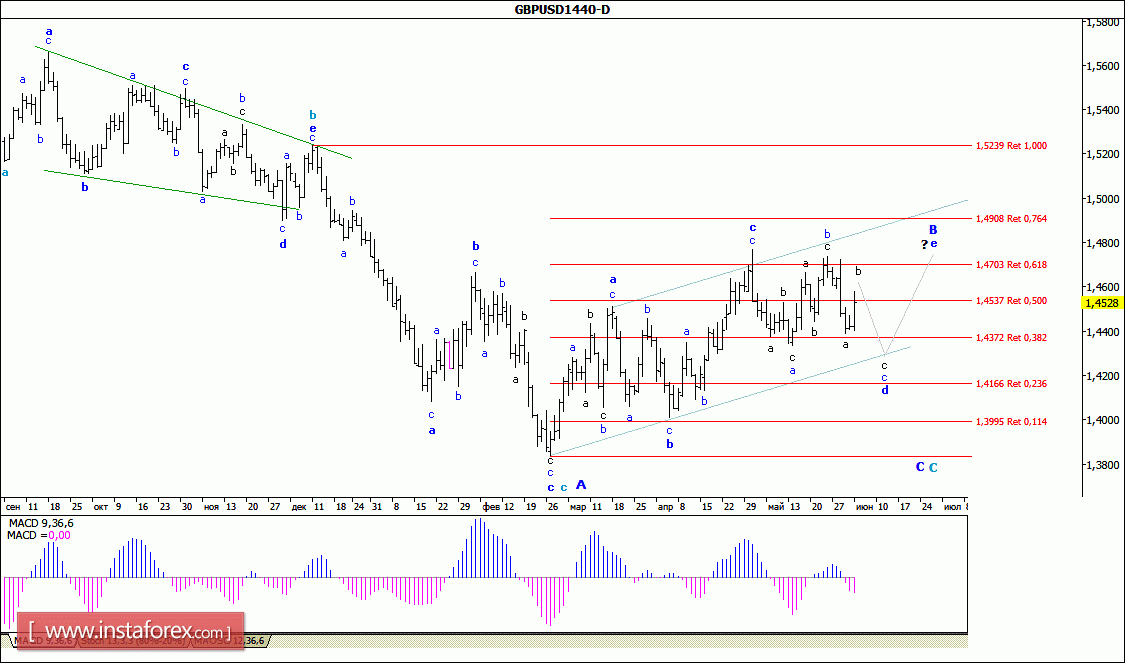1125x663 pixels.
Task: Click the мар month label on time axis
Action: pos(578,507)
